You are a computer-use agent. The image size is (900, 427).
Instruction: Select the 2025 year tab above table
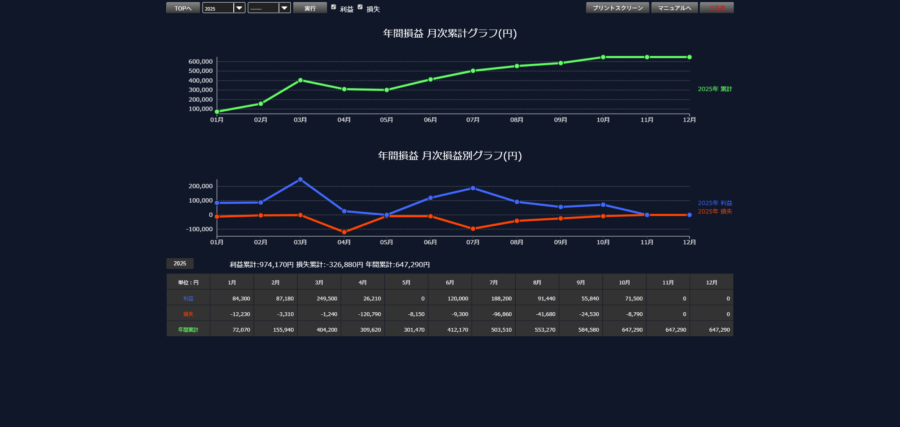180,264
